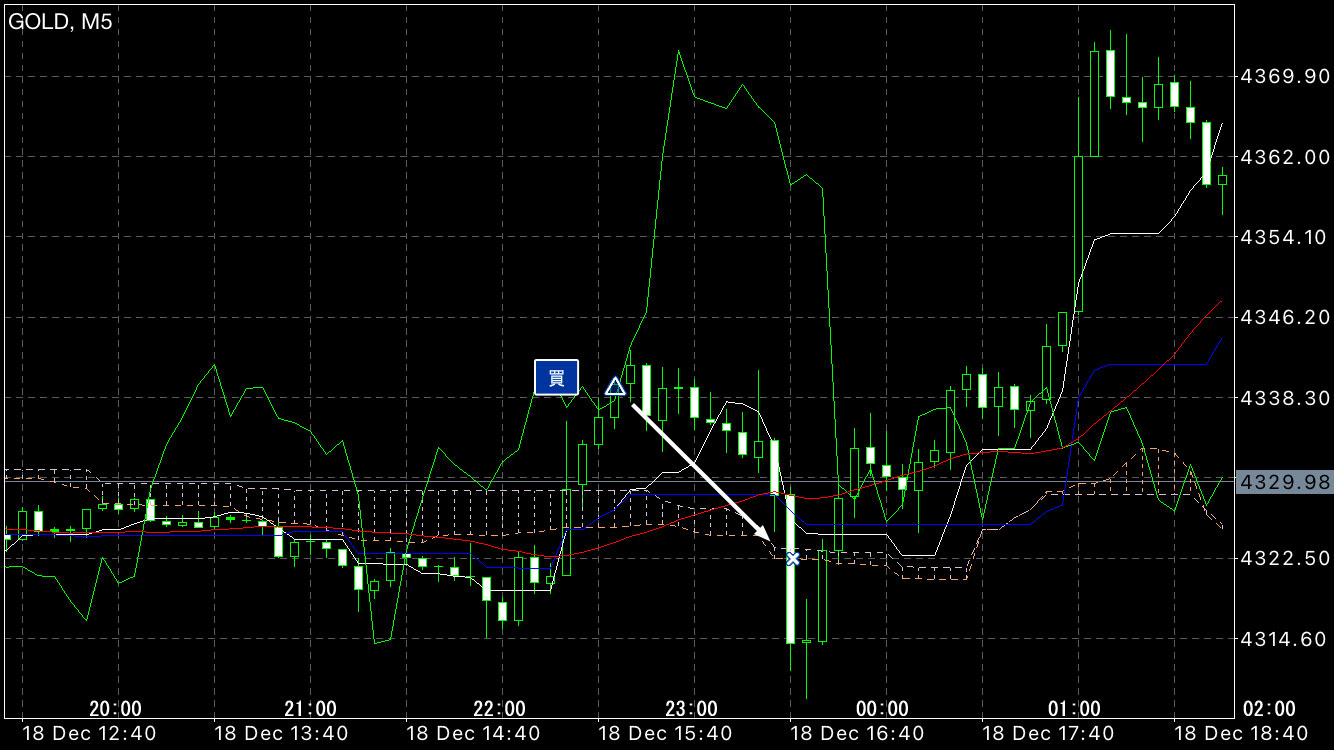Image resolution: width=1334 pixels, height=750 pixels.
Task: Click the blue X trade exit marker
Action: tap(792, 558)
